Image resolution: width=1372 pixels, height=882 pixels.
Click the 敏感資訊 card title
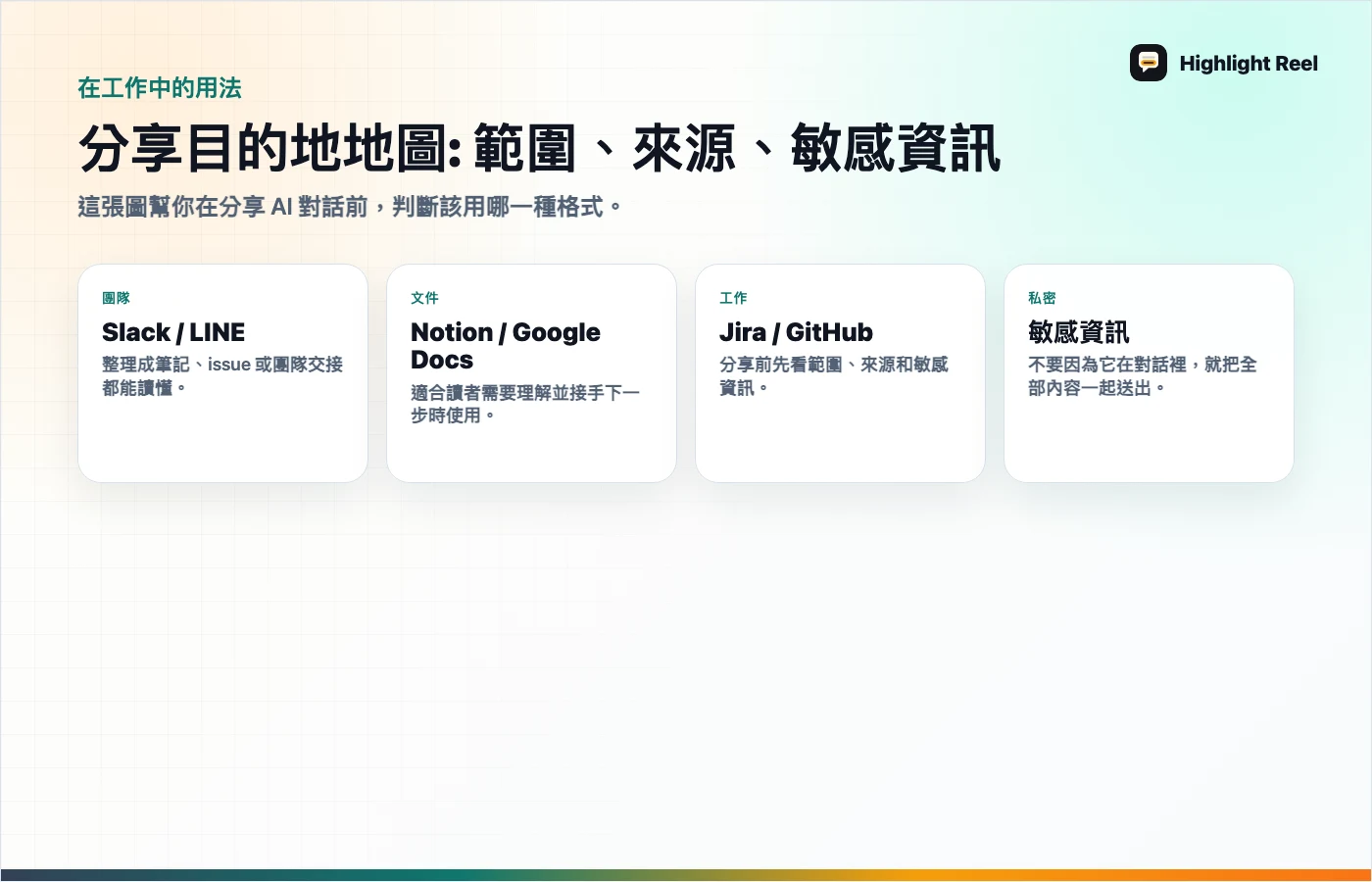[x=1079, y=332]
